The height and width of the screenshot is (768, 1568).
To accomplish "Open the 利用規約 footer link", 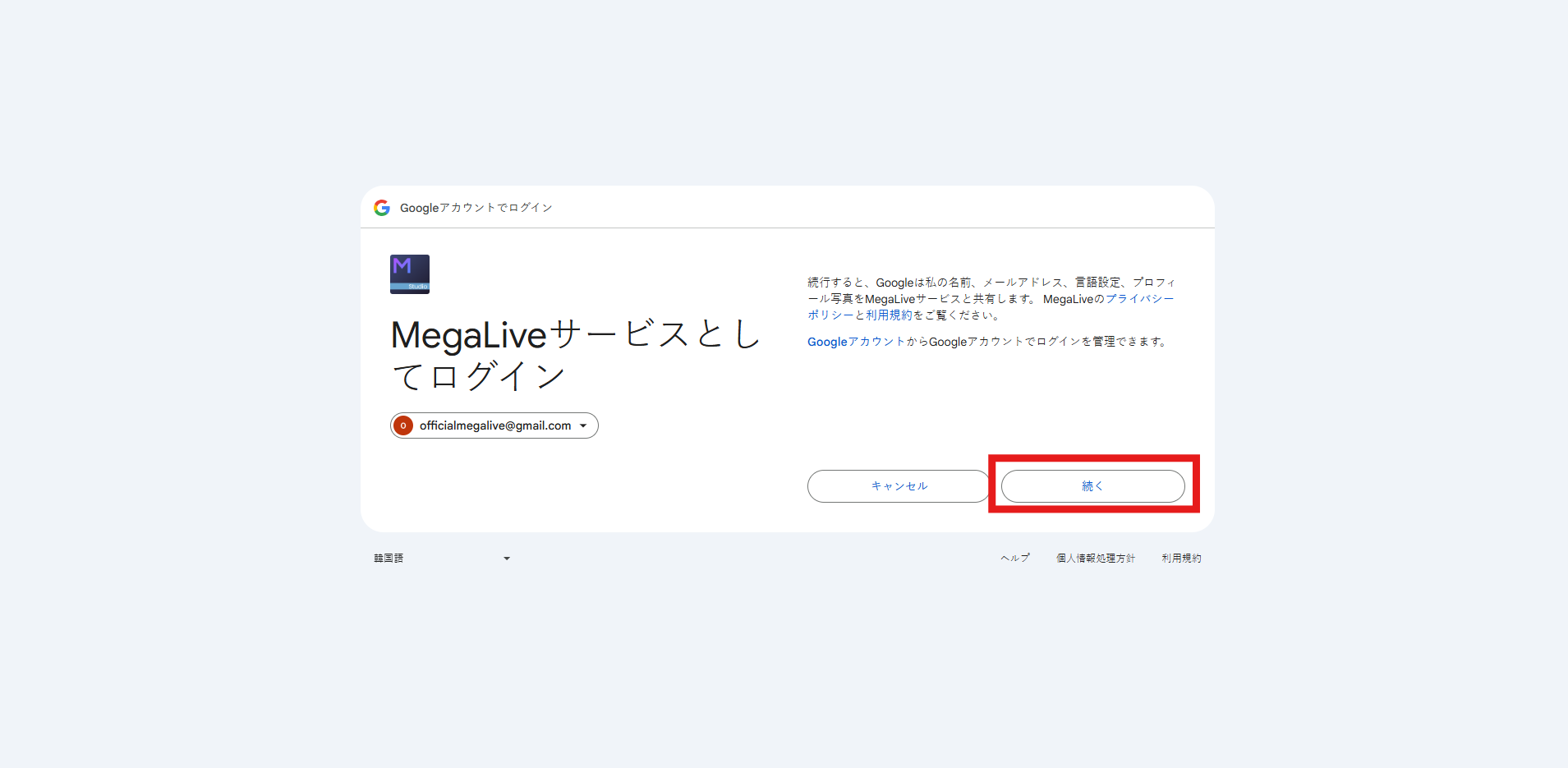I will [1181, 558].
